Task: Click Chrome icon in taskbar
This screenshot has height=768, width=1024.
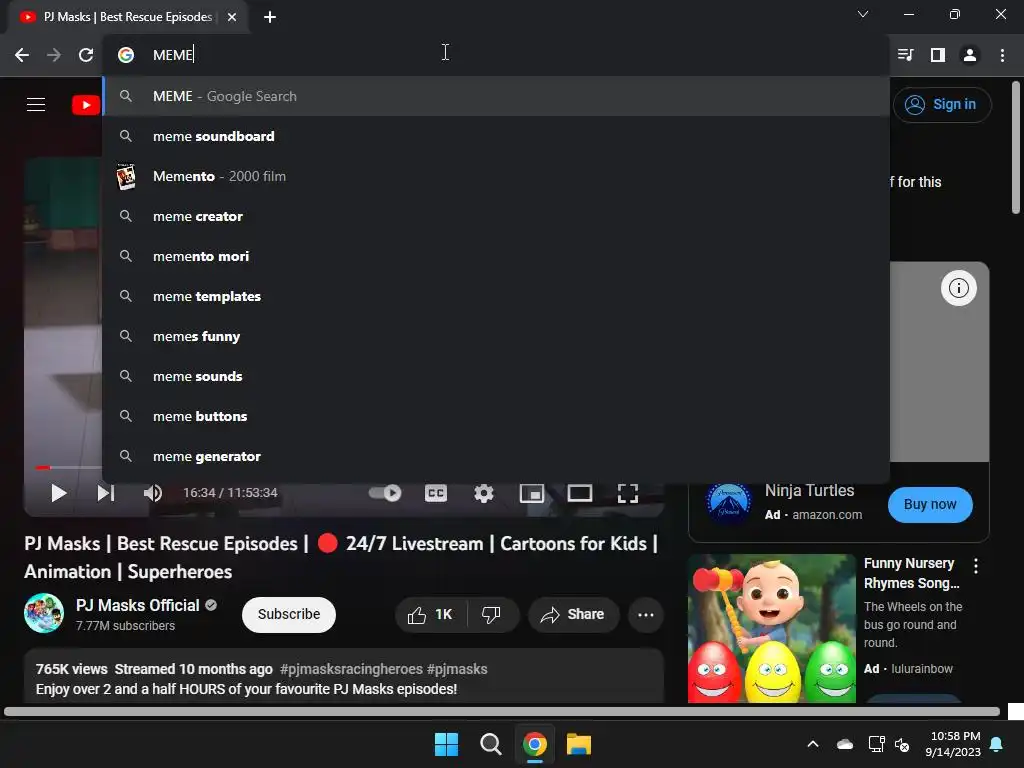Action: [534, 744]
